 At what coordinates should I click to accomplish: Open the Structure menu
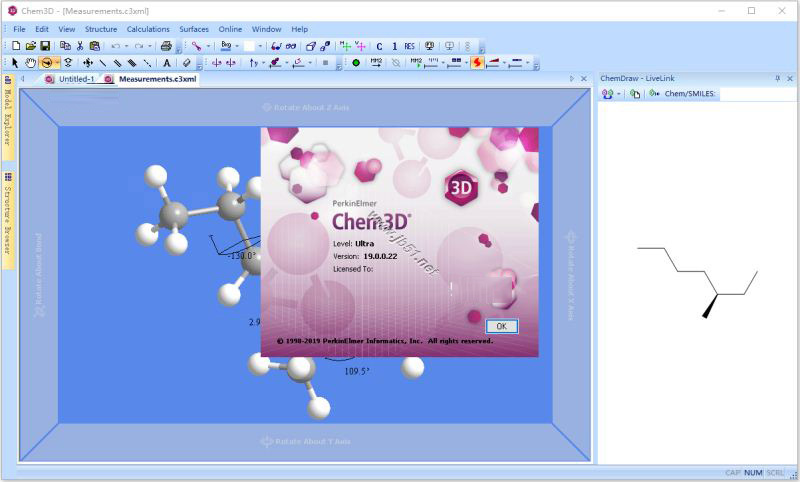[x=101, y=29]
